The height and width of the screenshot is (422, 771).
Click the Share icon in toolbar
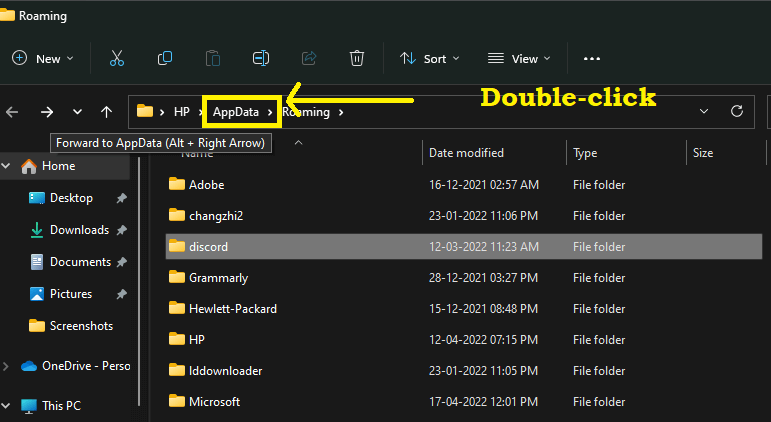click(309, 59)
